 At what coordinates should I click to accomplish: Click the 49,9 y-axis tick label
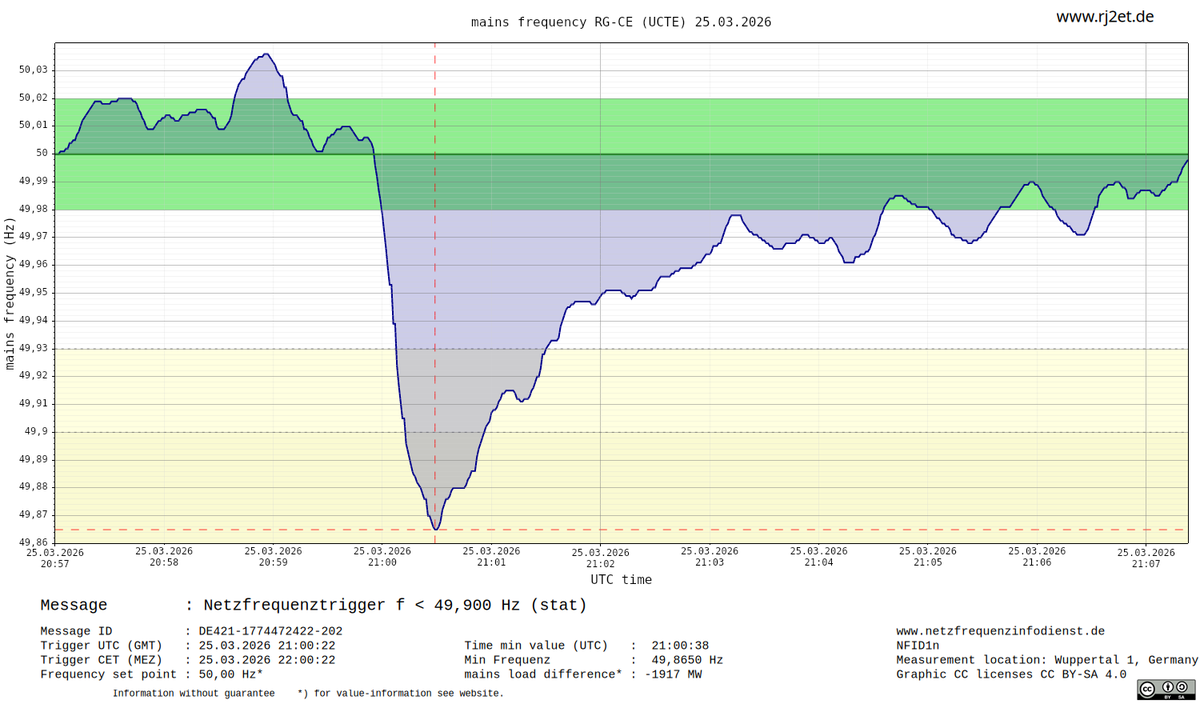36,432
